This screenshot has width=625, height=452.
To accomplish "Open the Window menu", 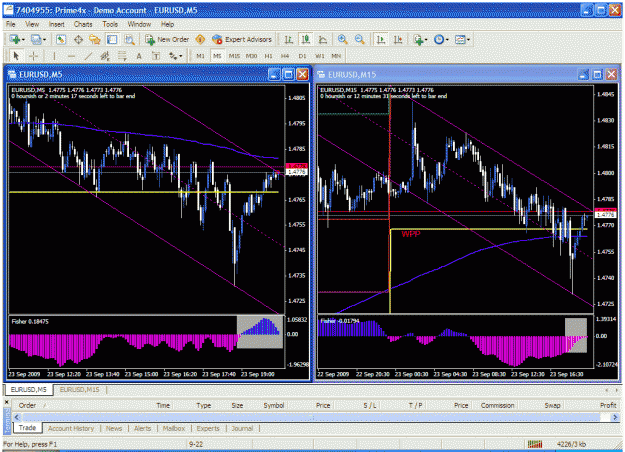I will pos(139,24).
